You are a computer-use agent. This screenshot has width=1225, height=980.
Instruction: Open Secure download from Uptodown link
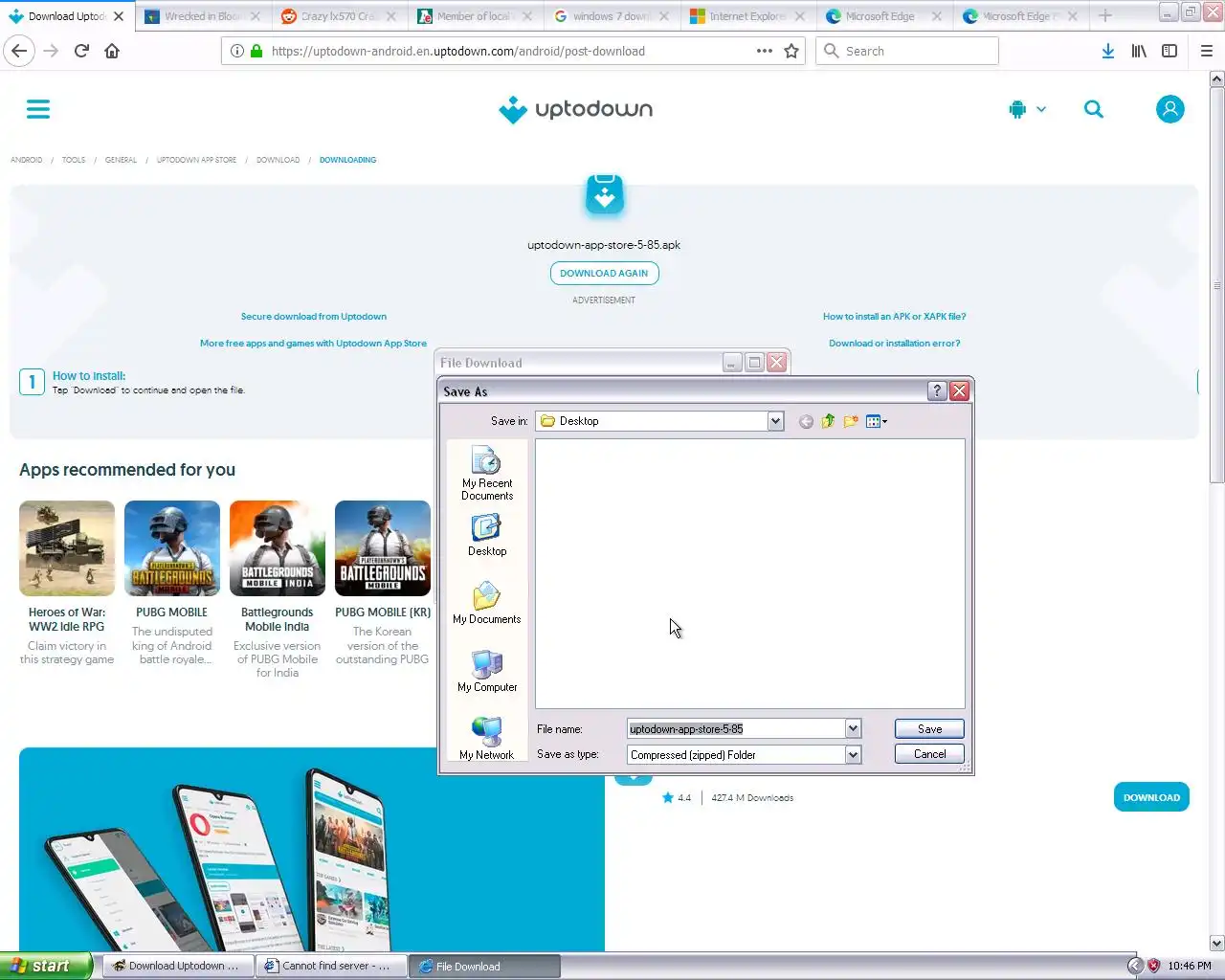(314, 317)
